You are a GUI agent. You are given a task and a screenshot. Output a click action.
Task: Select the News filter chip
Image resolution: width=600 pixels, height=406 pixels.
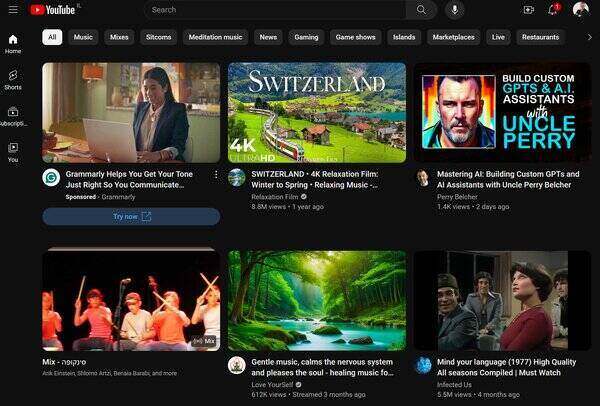click(x=268, y=37)
